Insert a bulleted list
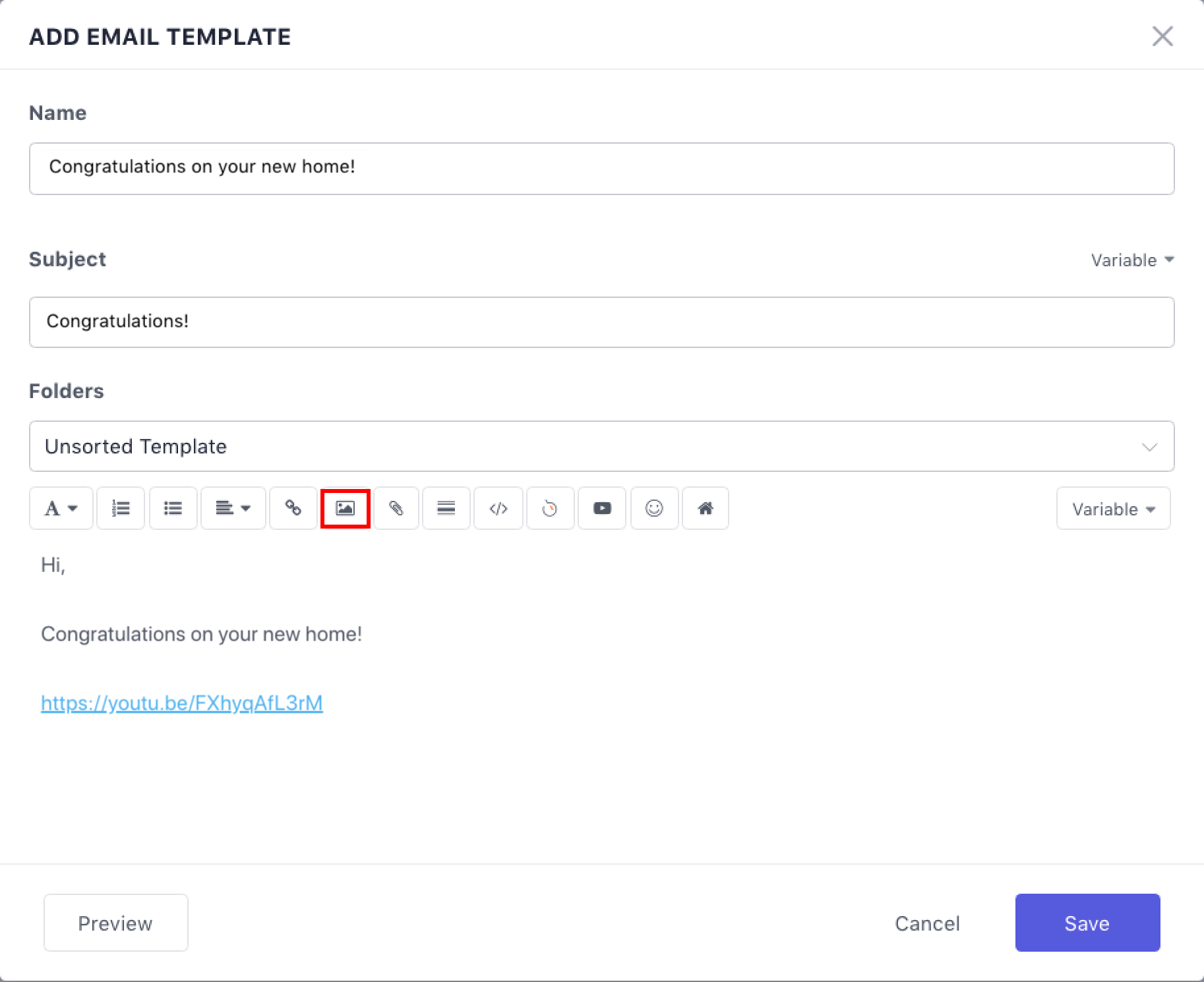Screen dimensions: 1204x982 click(173, 508)
